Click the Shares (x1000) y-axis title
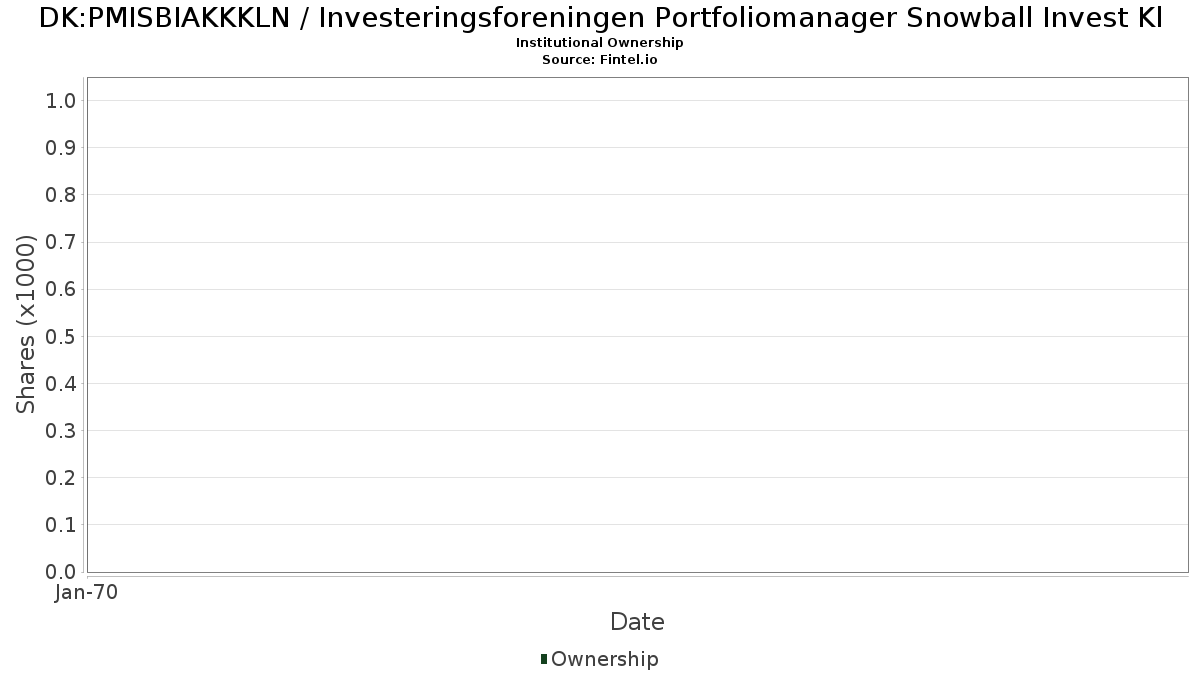The width and height of the screenshot is (1200, 675). pyautogui.click(x=27, y=325)
